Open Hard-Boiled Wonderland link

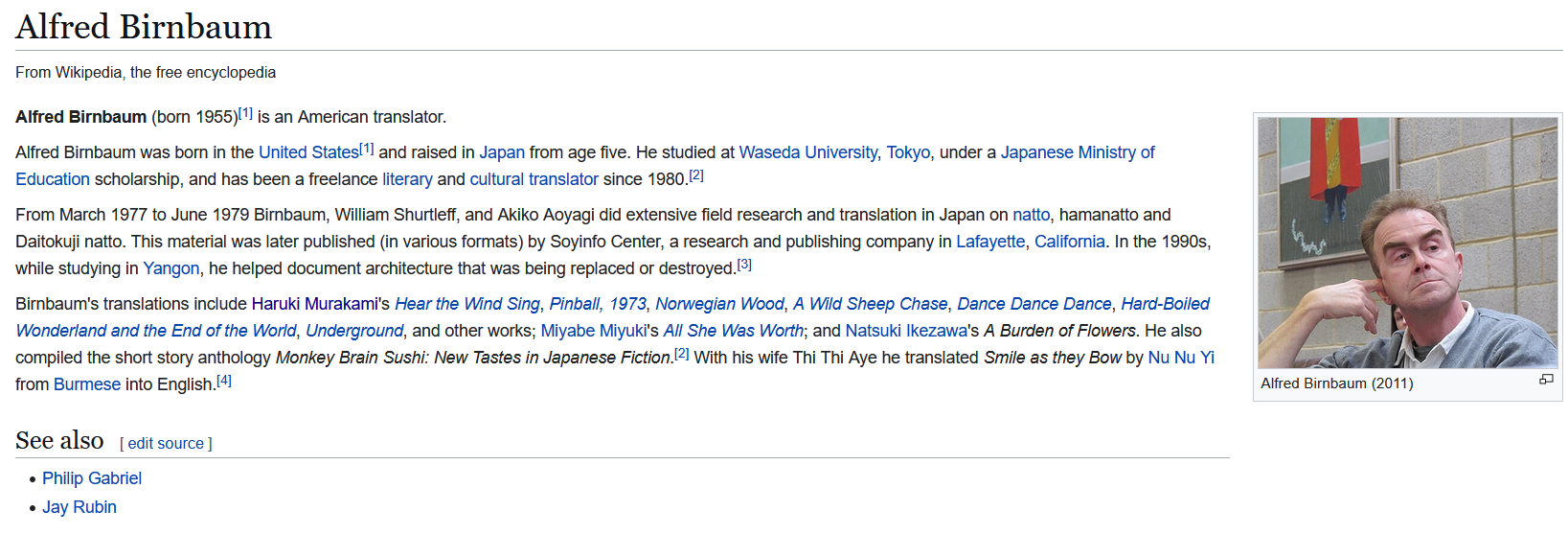(1165, 304)
